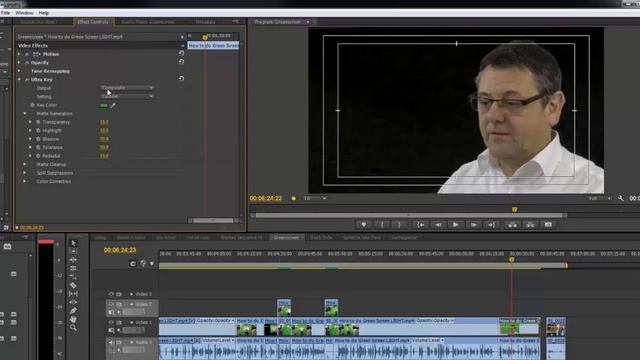Screen dimensions: 640x360
Task: Open playback resolution Full dropdown
Action: [x=600, y=198]
